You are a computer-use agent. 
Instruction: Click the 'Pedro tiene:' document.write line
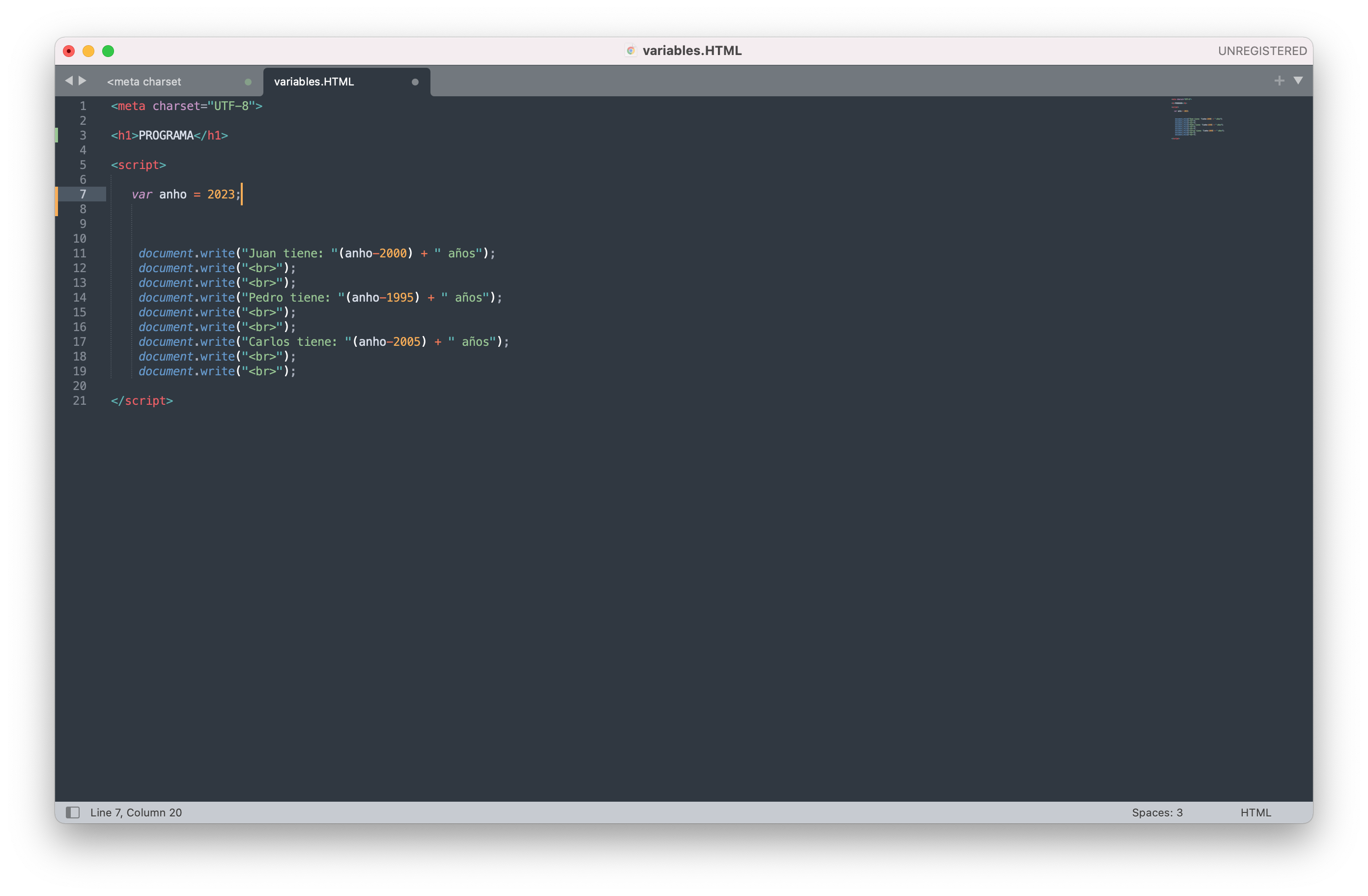click(x=320, y=298)
